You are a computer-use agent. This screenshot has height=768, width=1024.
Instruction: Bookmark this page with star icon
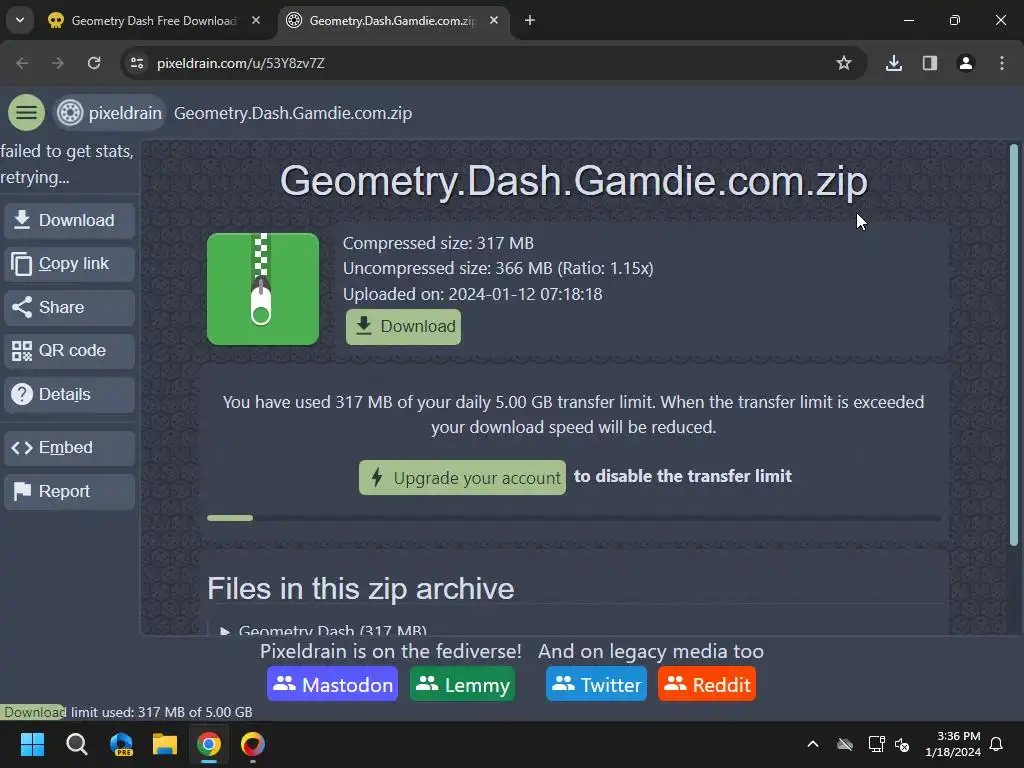coord(844,63)
